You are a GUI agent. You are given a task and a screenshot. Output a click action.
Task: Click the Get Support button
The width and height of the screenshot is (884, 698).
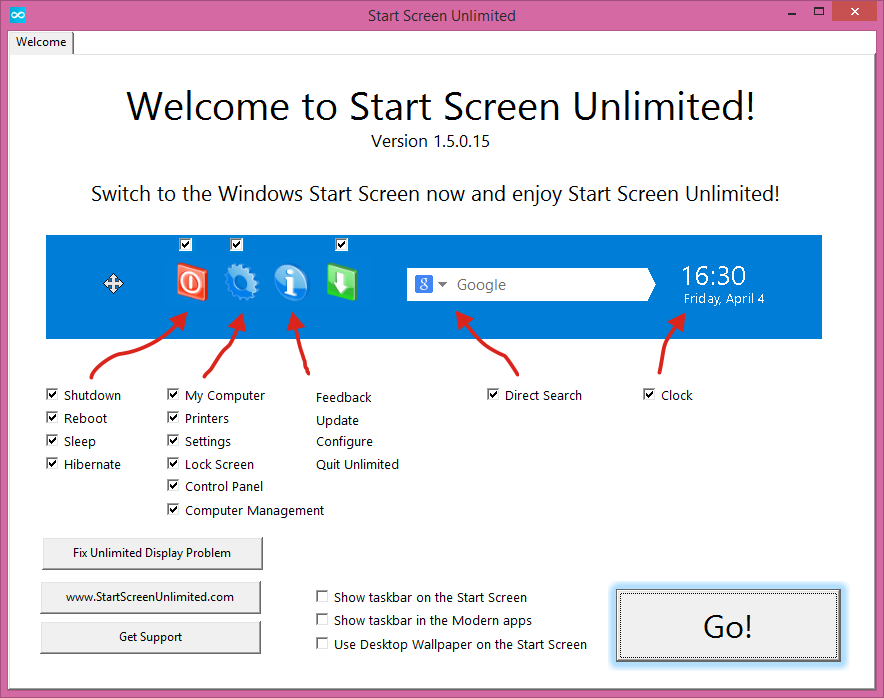(x=151, y=637)
